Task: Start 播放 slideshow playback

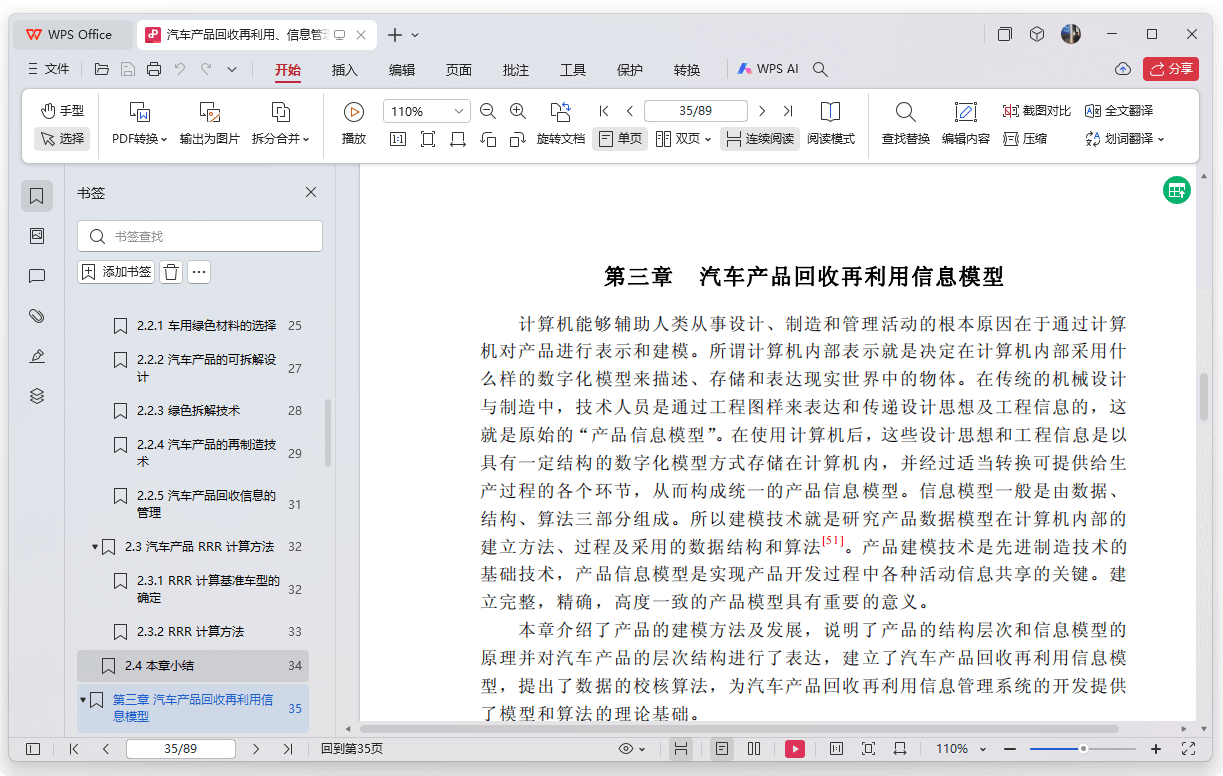Action: (x=354, y=124)
